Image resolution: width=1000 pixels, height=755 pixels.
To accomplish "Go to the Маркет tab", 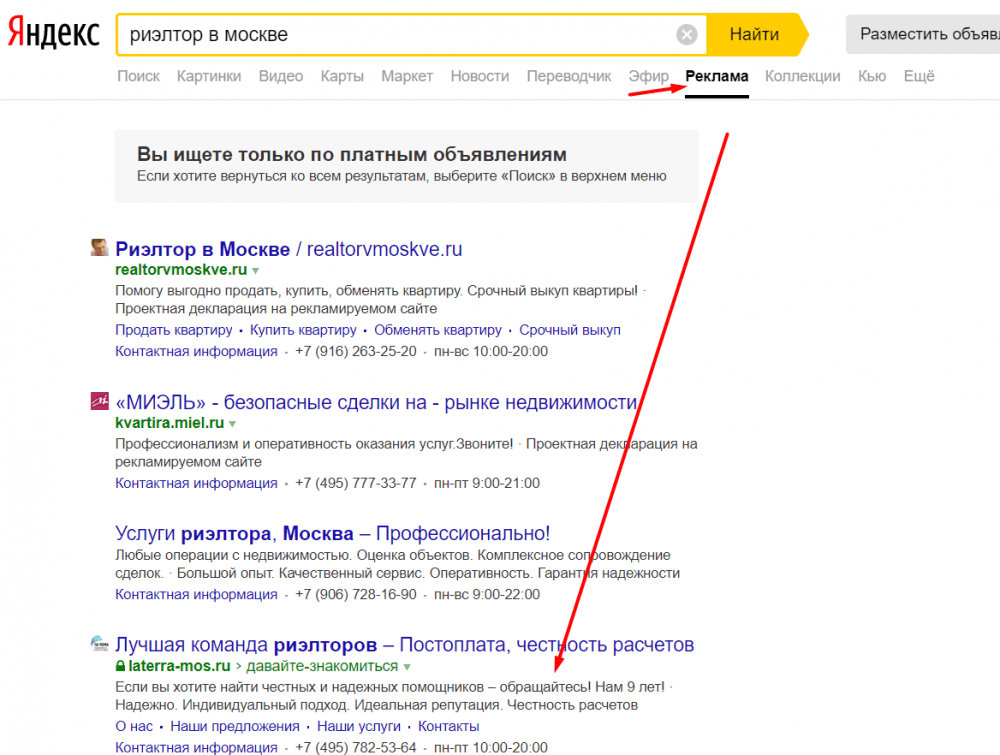I will tap(407, 77).
